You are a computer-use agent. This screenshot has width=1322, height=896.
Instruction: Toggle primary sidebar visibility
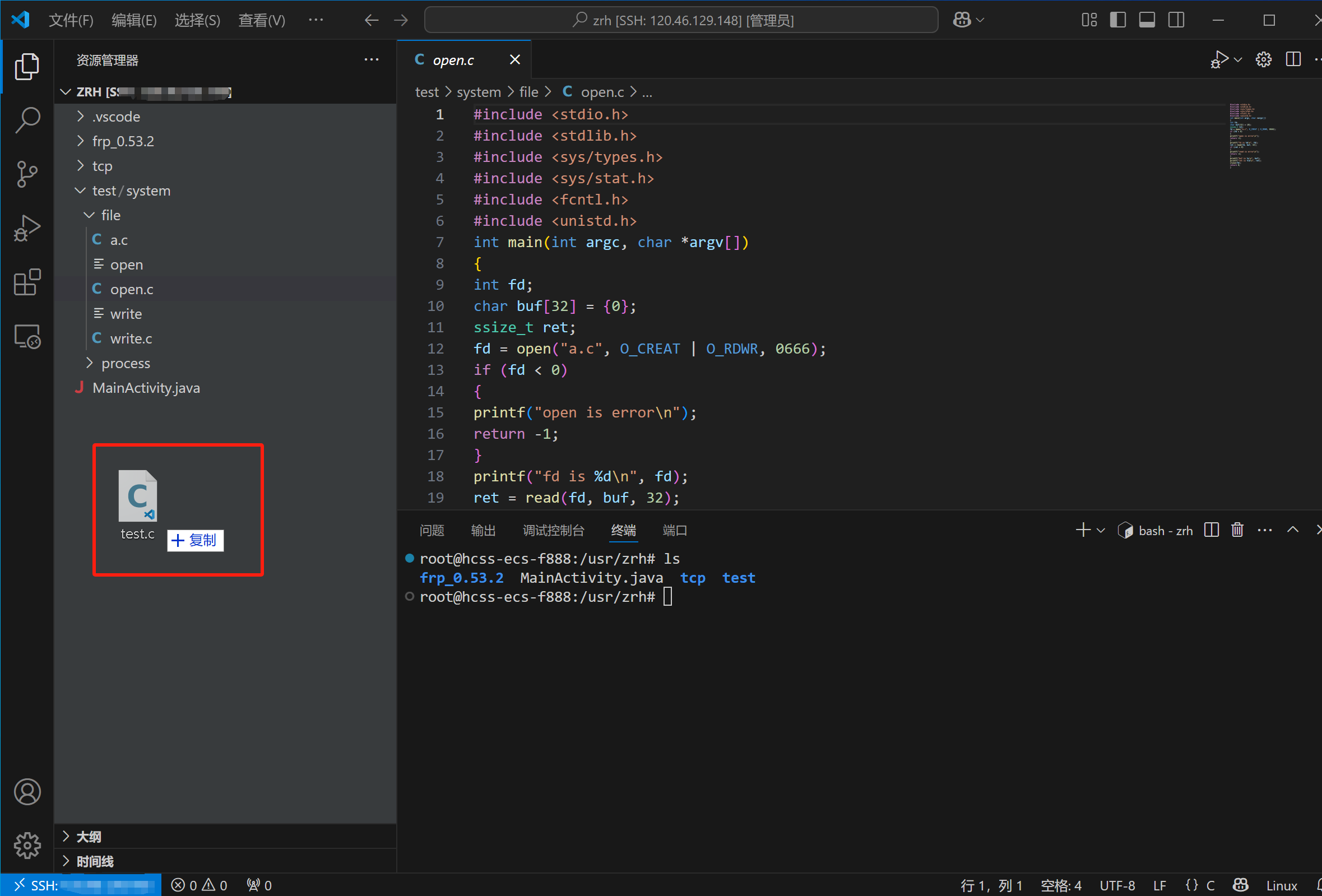[1117, 21]
